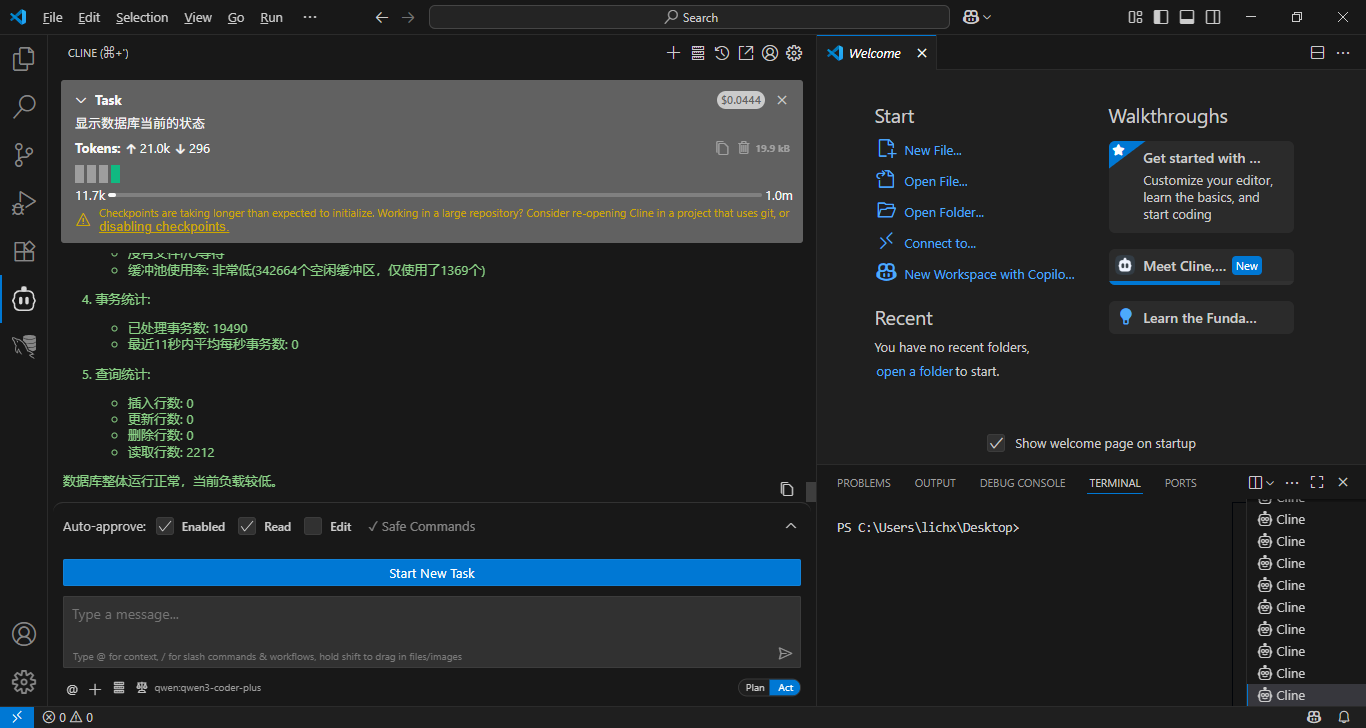Screen dimensions: 1366x728
Task: Go back with the navigation arrow
Action: (381, 17)
